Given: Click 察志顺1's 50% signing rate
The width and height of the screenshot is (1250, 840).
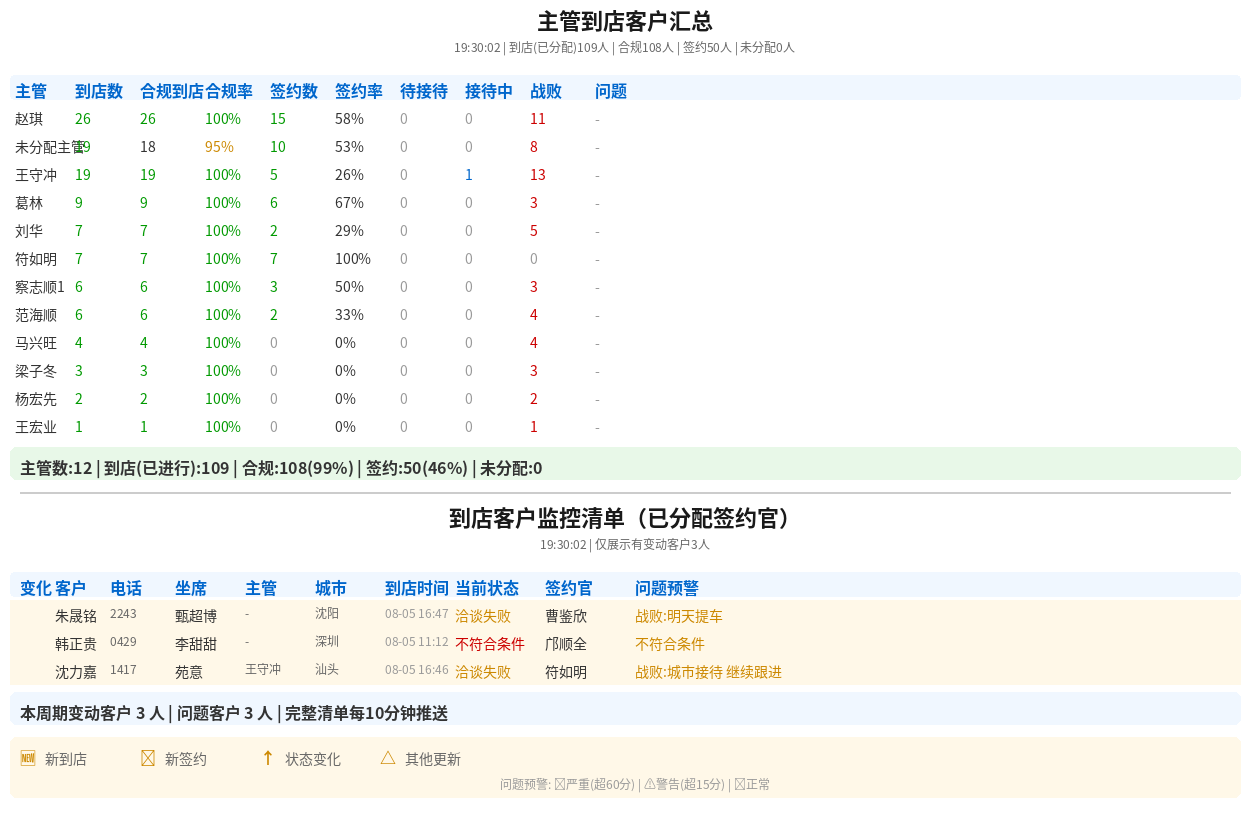Looking at the screenshot, I should [x=349, y=287].
